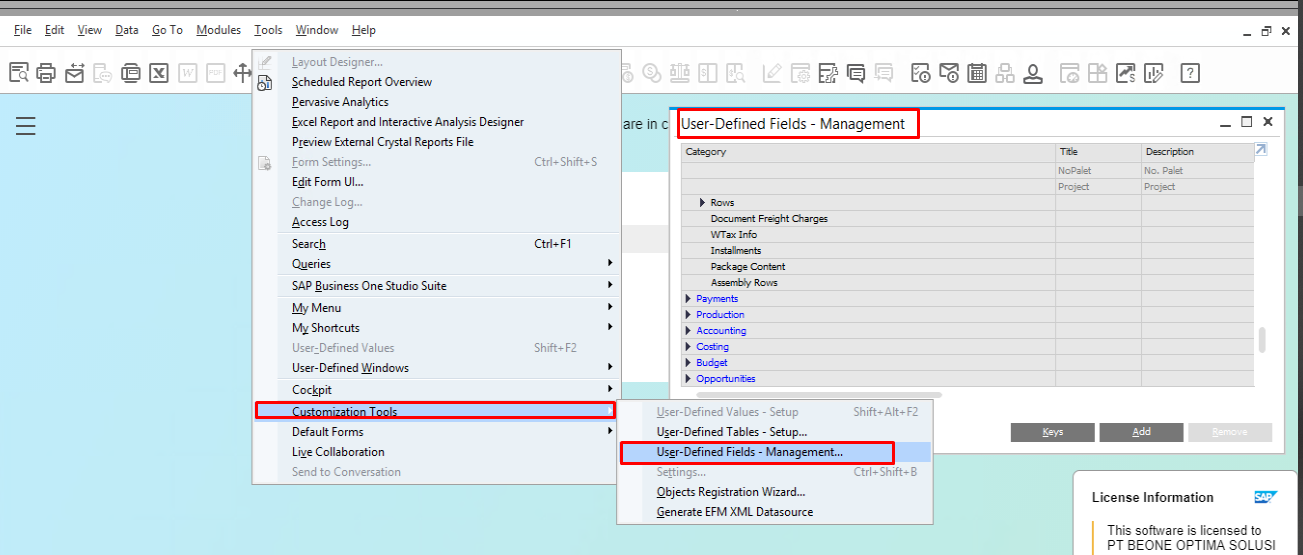Open the Edit menu
Screen dimensions: 1303x555
pos(55,30)
